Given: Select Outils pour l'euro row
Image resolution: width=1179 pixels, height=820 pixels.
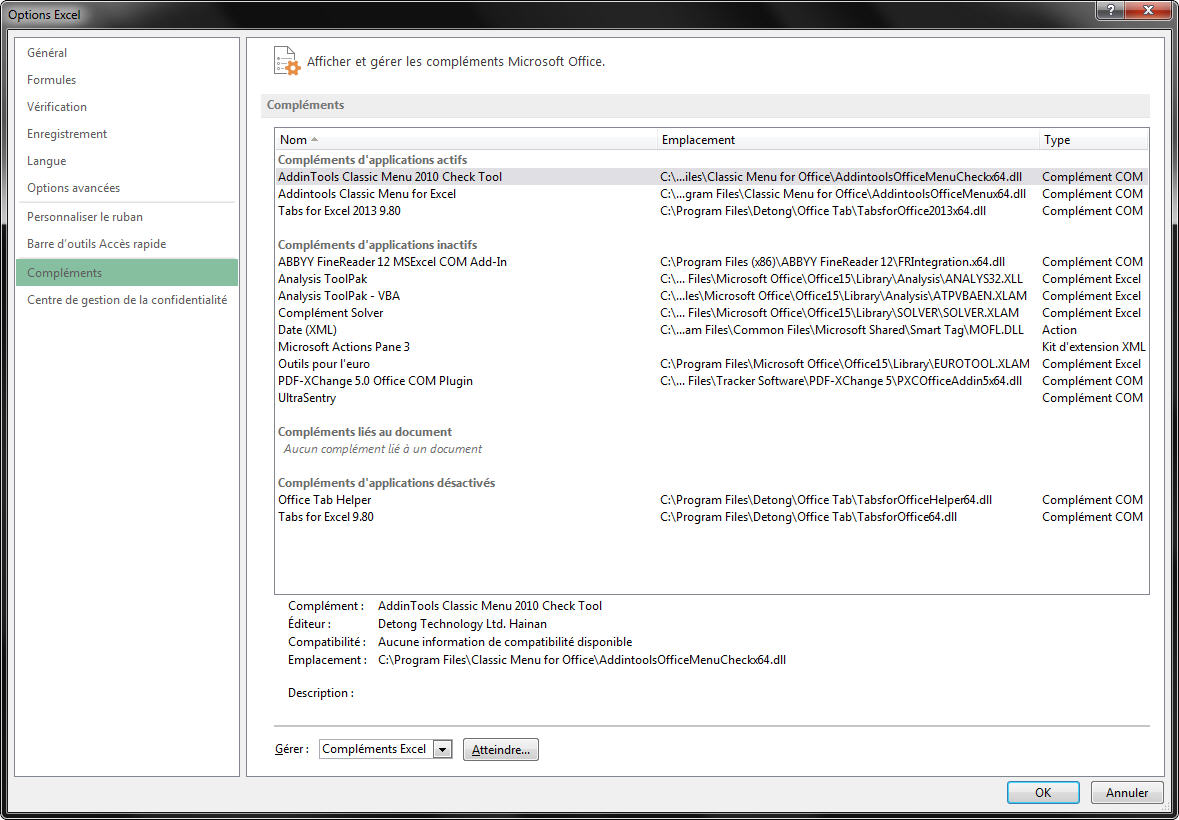Looking at the screenshot, I should pyautogui.click(x=711, y=364).
